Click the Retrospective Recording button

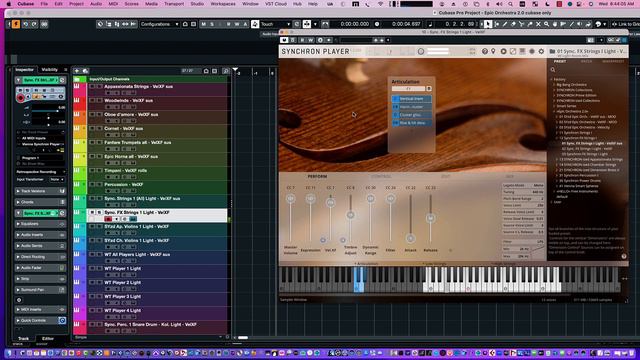point(40,172)
